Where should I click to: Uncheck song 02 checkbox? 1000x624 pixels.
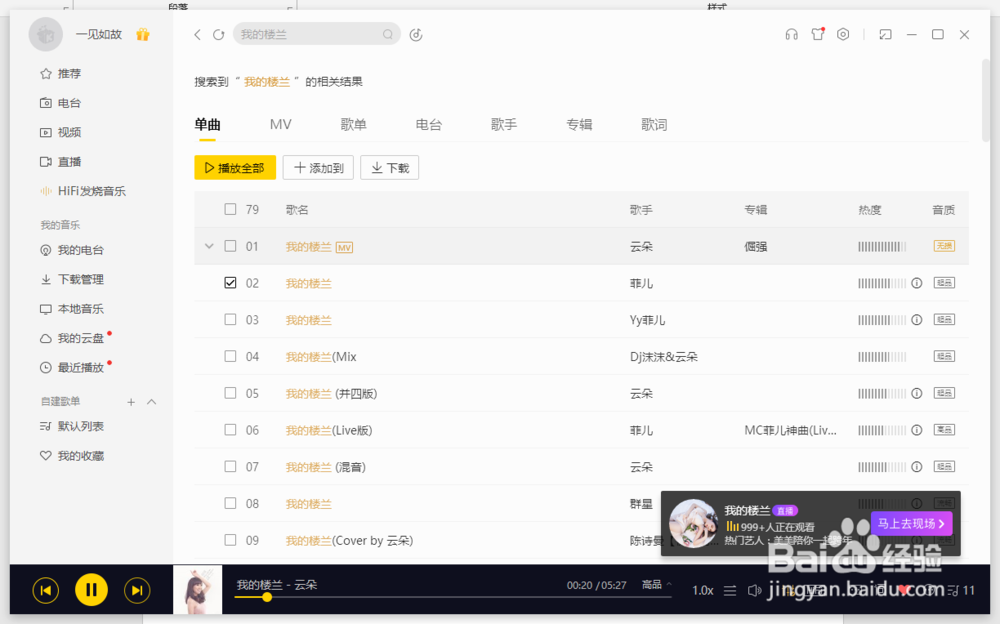tap(230, 283)
